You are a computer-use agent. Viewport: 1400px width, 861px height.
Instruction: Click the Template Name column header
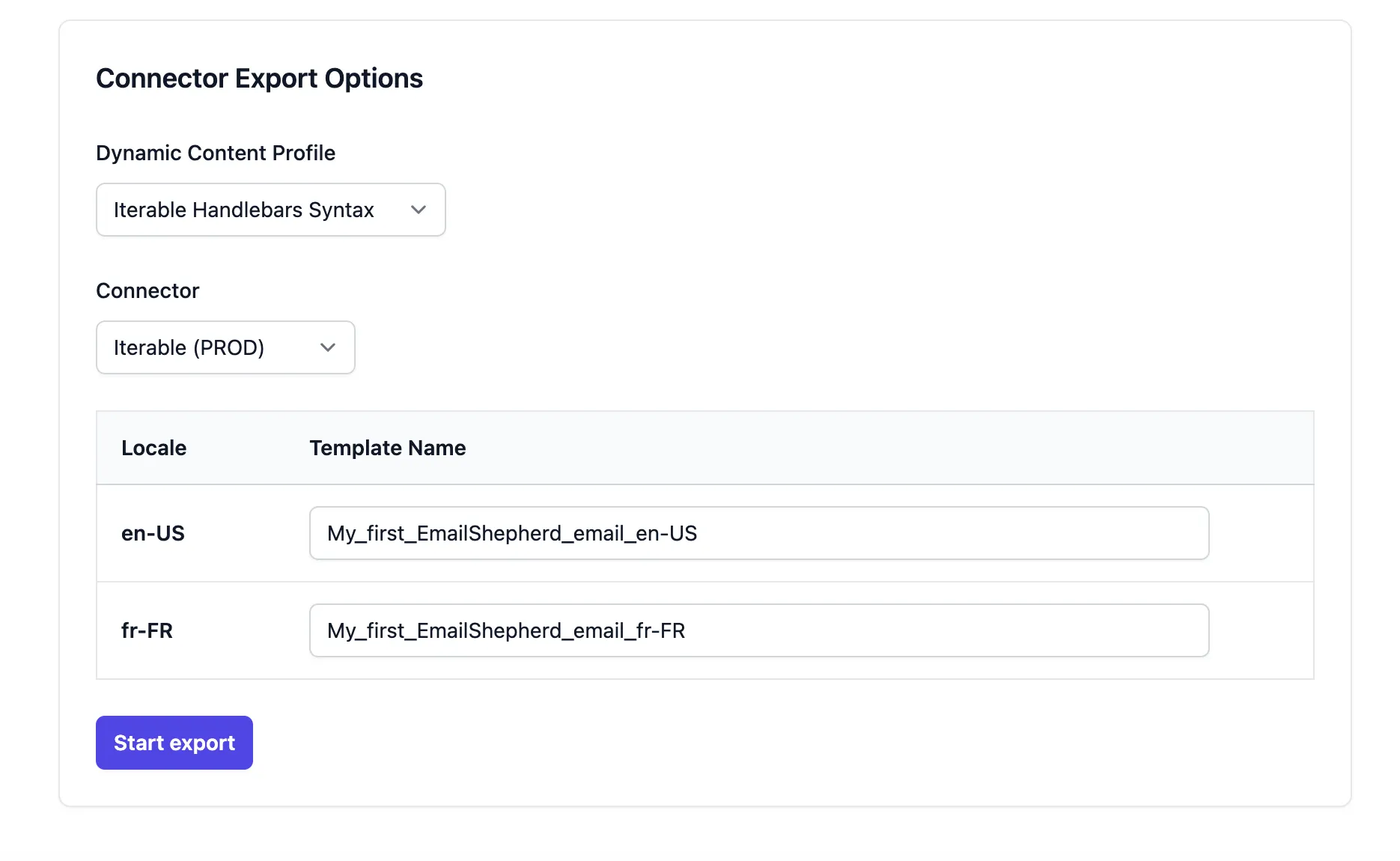click(387, 448)
